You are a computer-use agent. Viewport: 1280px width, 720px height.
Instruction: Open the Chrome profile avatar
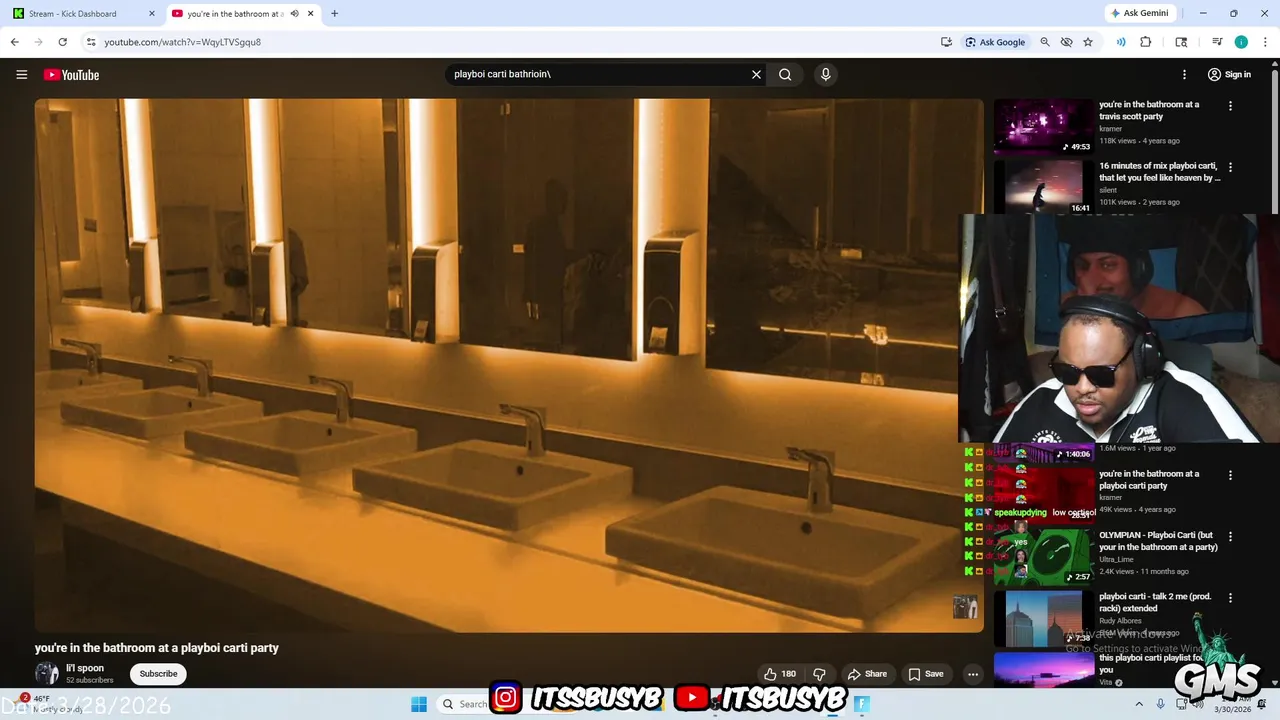[x=1241, y=42]
